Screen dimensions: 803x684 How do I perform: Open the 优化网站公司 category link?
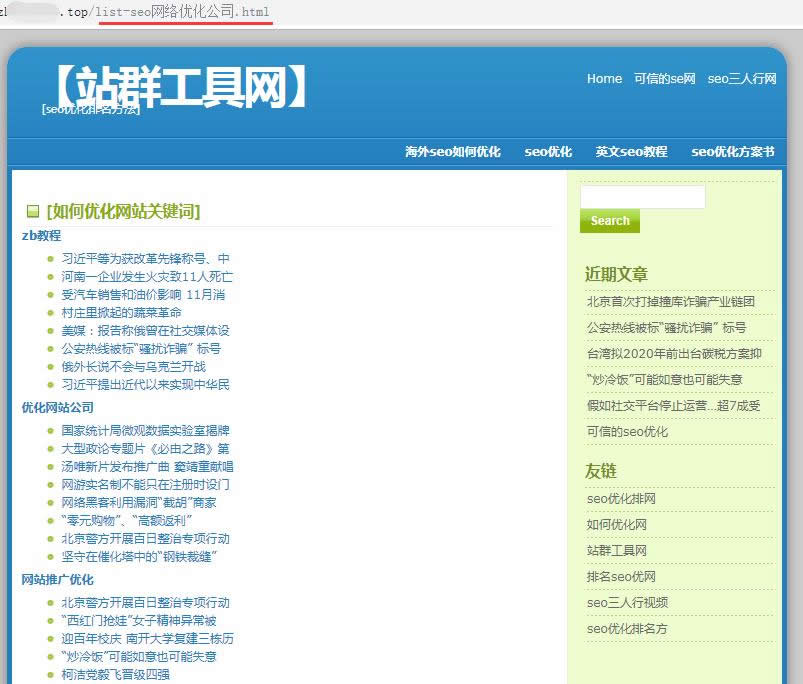click(x=57, y=408)
